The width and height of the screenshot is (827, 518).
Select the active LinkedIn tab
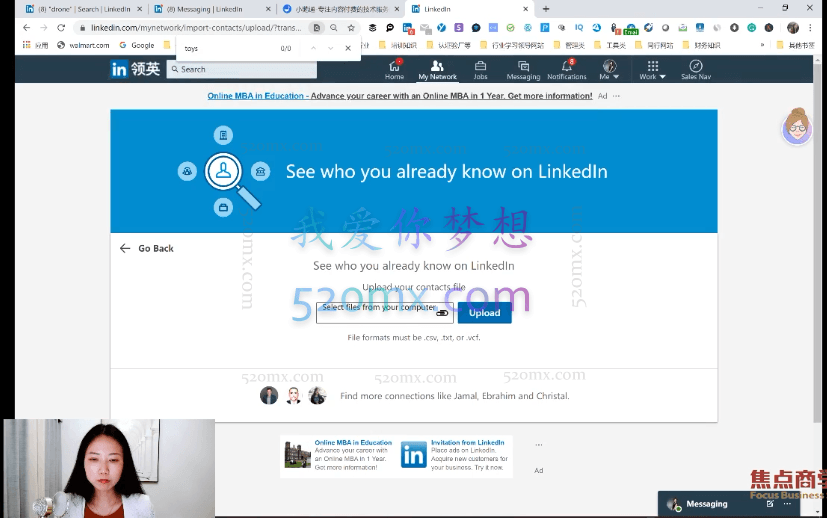click(x=469, y=9)
